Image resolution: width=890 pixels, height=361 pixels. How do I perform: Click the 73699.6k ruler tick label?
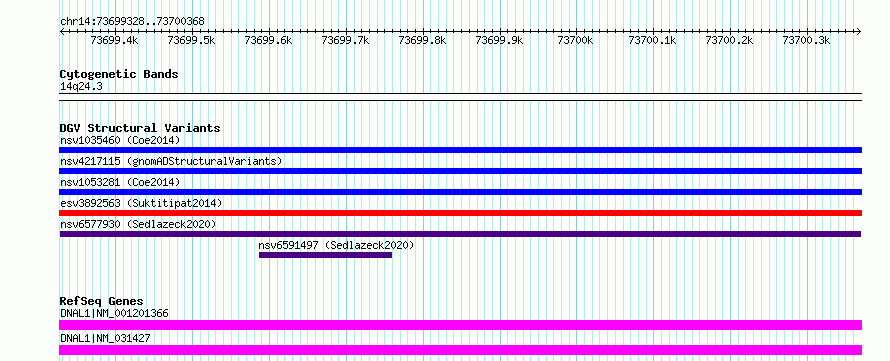tap(268, 40)
